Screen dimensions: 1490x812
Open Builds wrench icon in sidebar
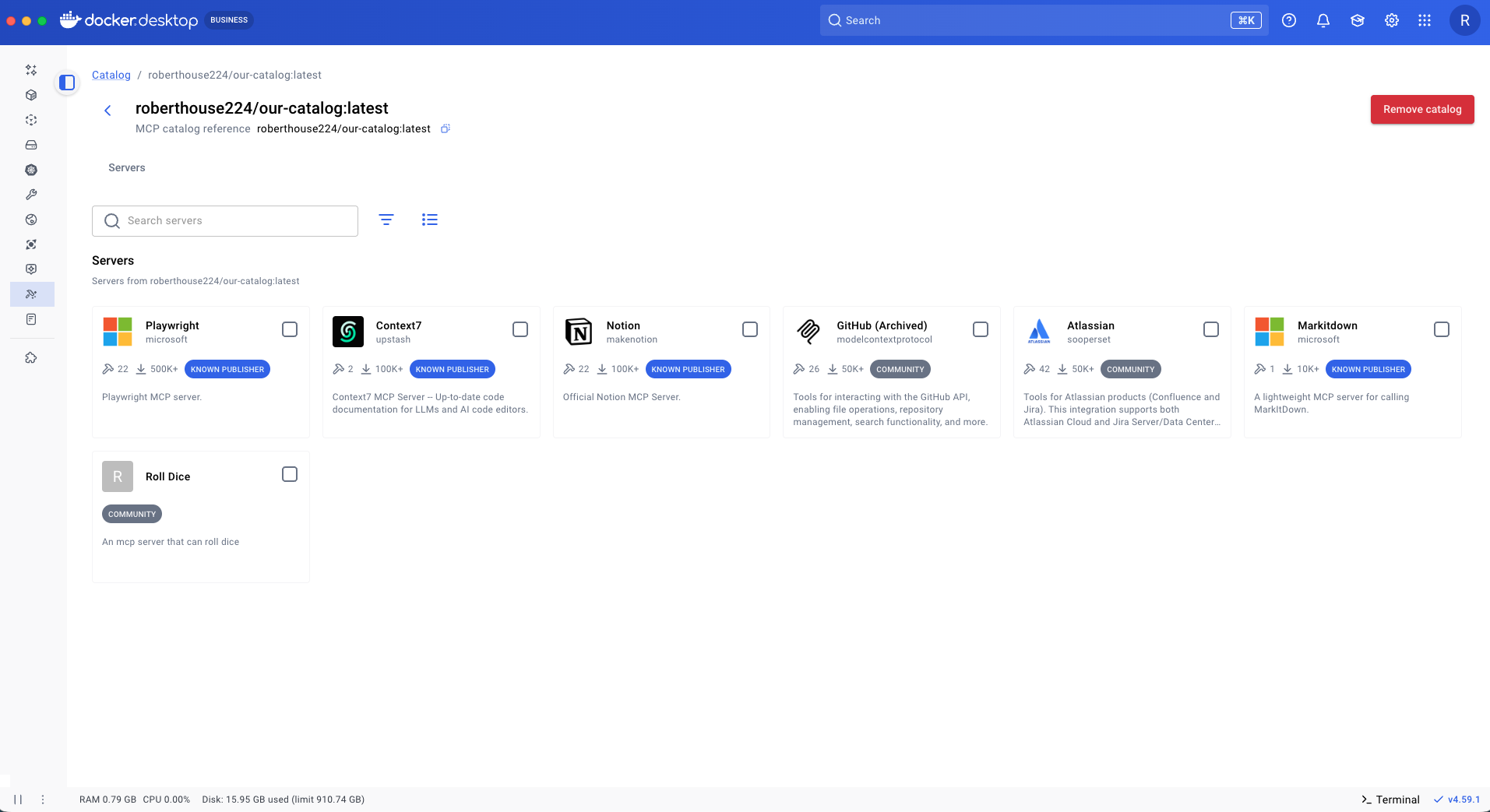[x=31, y=195]
